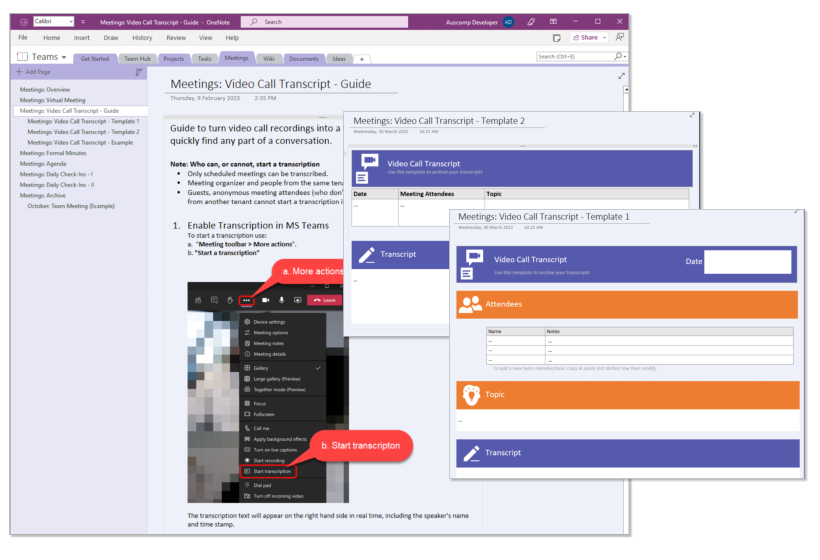Click the Guide page title text
This screenshot has height=560, width=820.
[x=271, y=84]
